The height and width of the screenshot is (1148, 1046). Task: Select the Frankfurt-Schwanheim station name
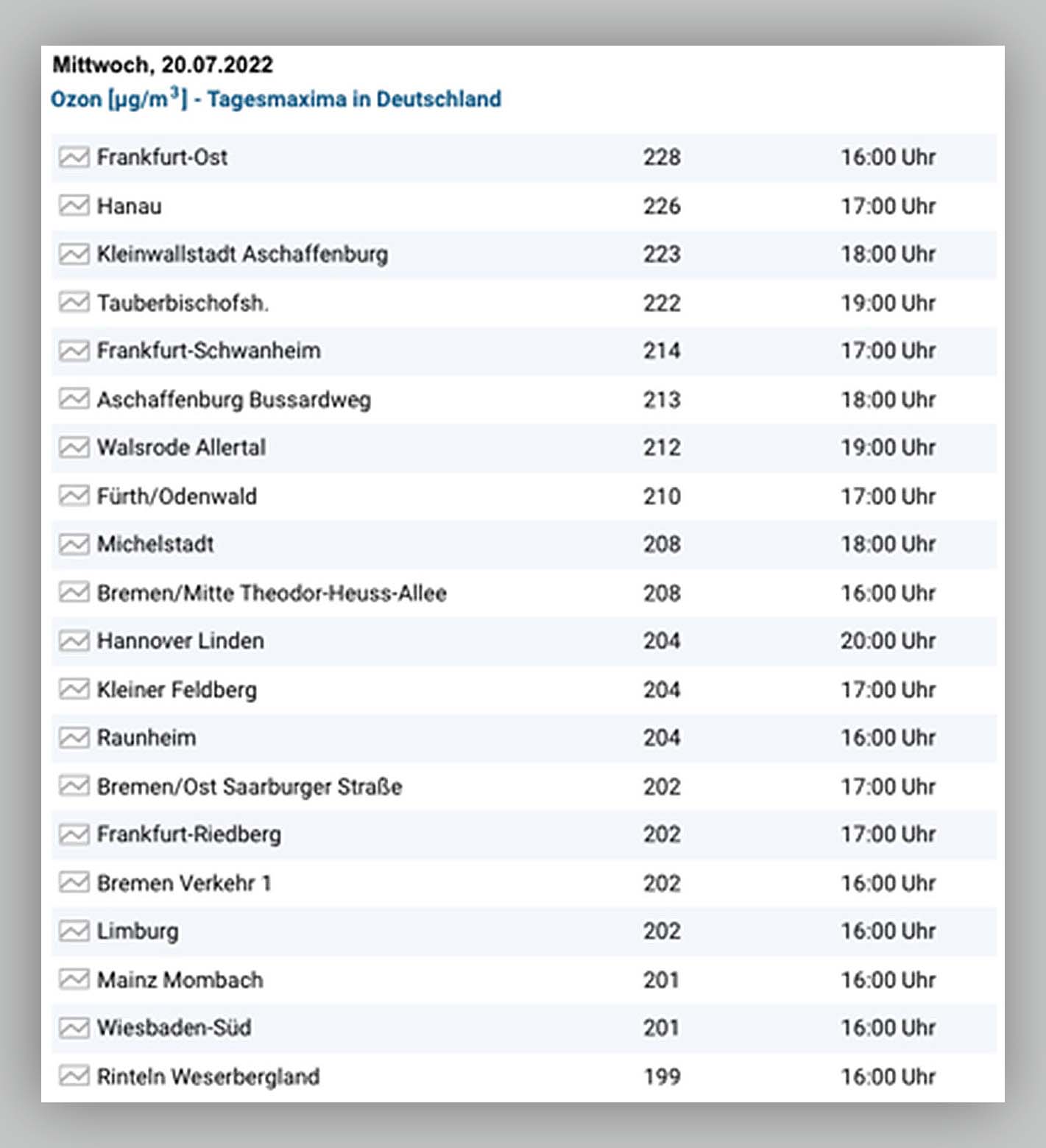point(208,351)
